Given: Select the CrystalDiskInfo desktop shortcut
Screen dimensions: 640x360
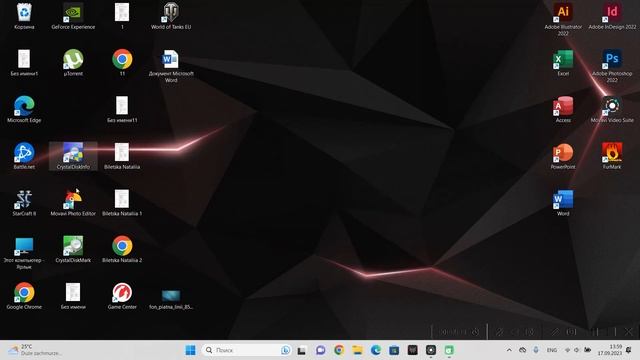Looking at the screenshot, I should click(x=73, y=156).
